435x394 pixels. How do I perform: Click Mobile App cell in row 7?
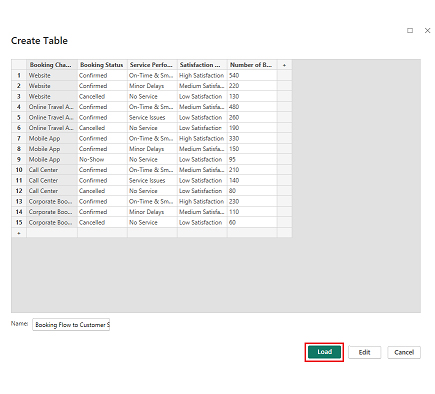[52, 138]
